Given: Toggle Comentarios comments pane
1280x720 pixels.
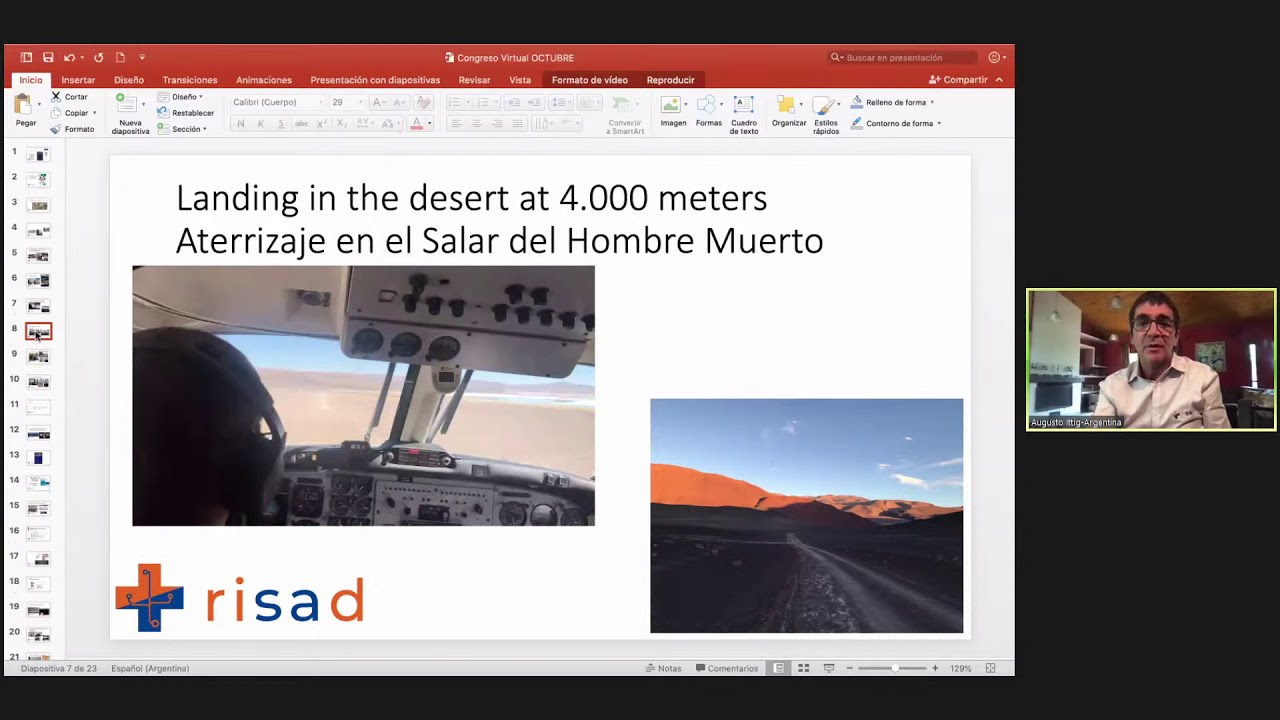Looking at the screenshot, I should (x=727, y=668).
